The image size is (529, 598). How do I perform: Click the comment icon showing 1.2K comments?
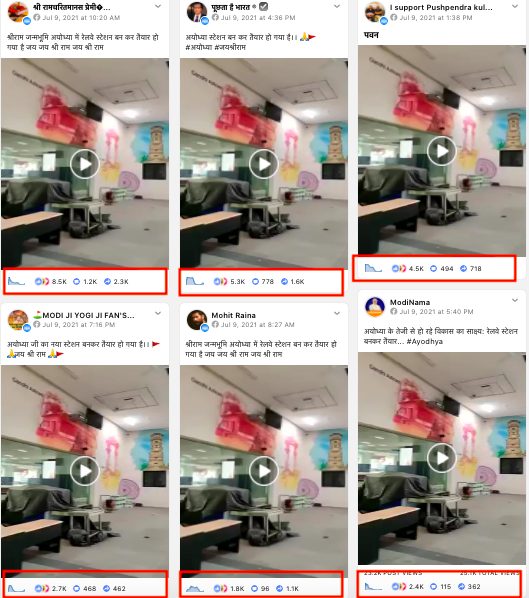pos(76,281)
